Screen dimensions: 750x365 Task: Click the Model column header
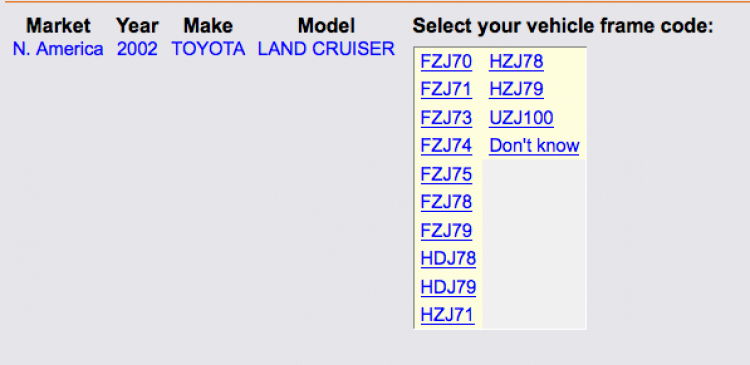click(x=326, y=26)
